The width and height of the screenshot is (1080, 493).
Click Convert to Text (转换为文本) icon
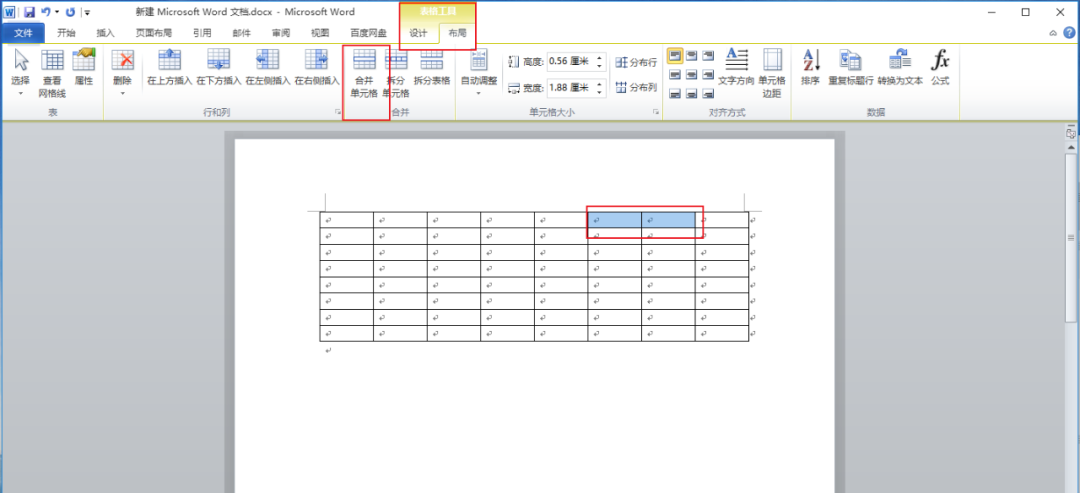[x=900, y=68]
